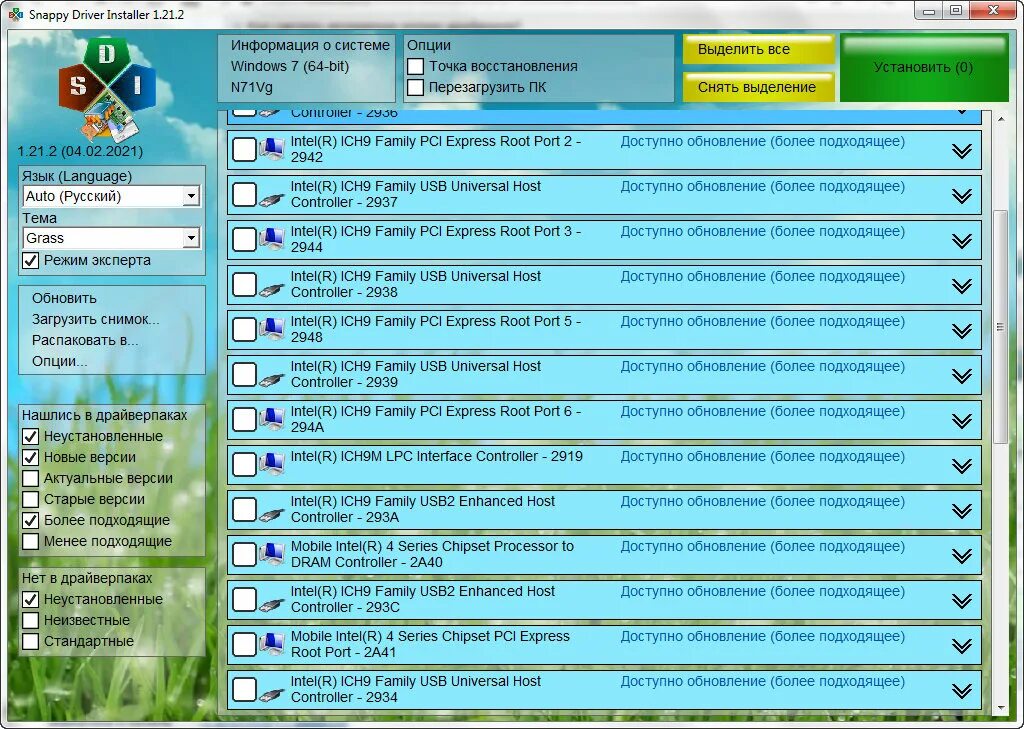The height and width of the screenshot is (729, 1024).
Task: Expand details for Root Port 5 - 2948
Action: click(x=961, y=331)
